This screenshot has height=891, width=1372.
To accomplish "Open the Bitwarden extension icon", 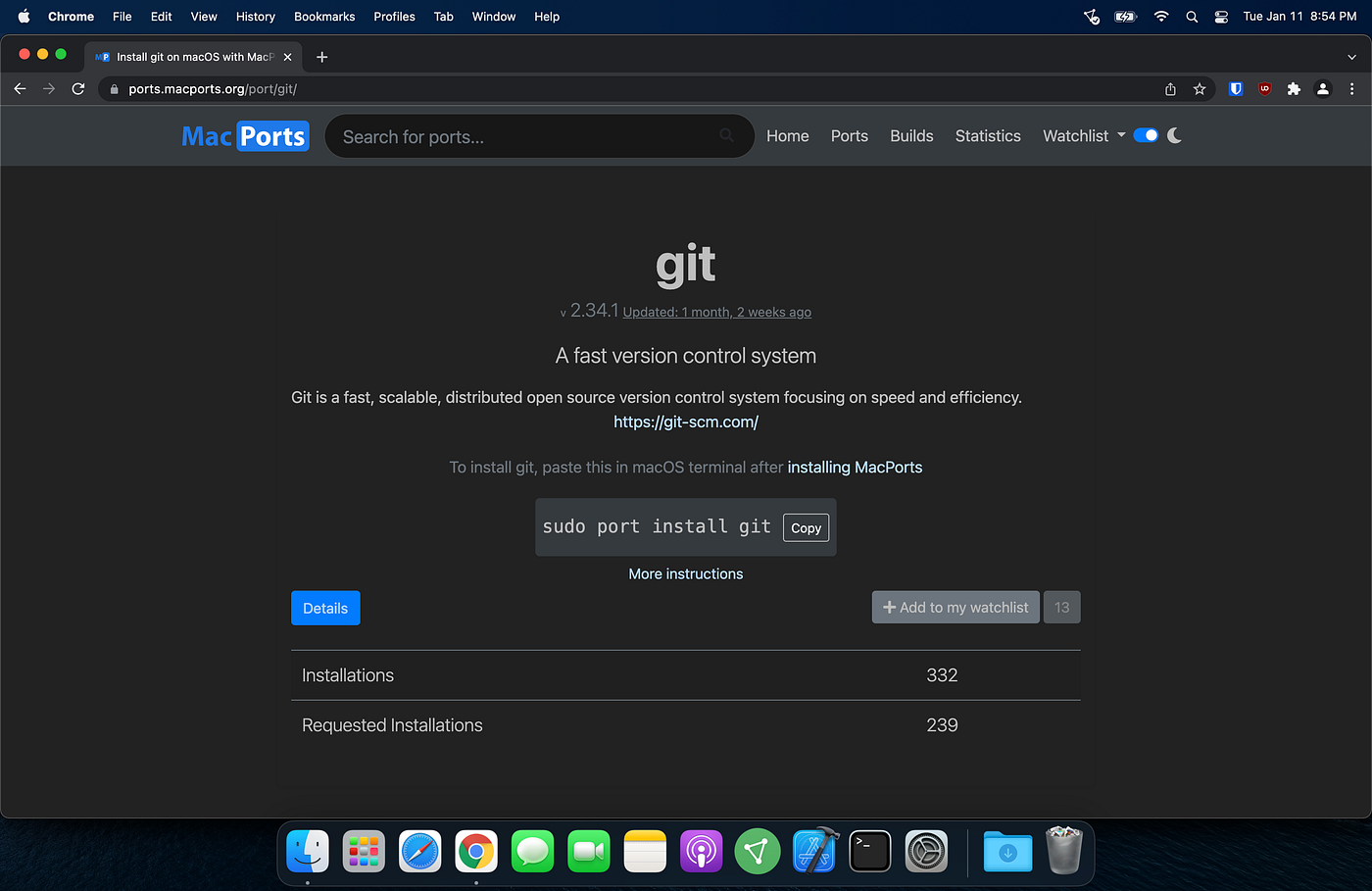I will tap(1236, 89).
